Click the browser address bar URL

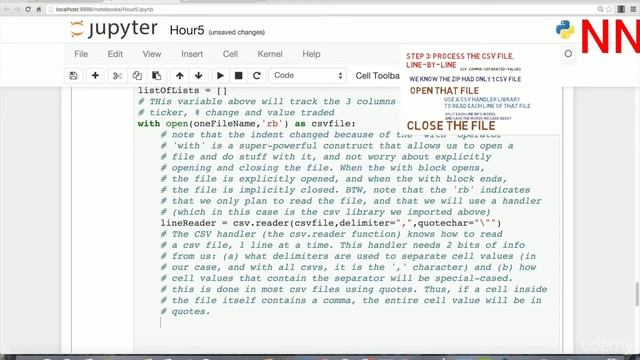click(104, 9)
